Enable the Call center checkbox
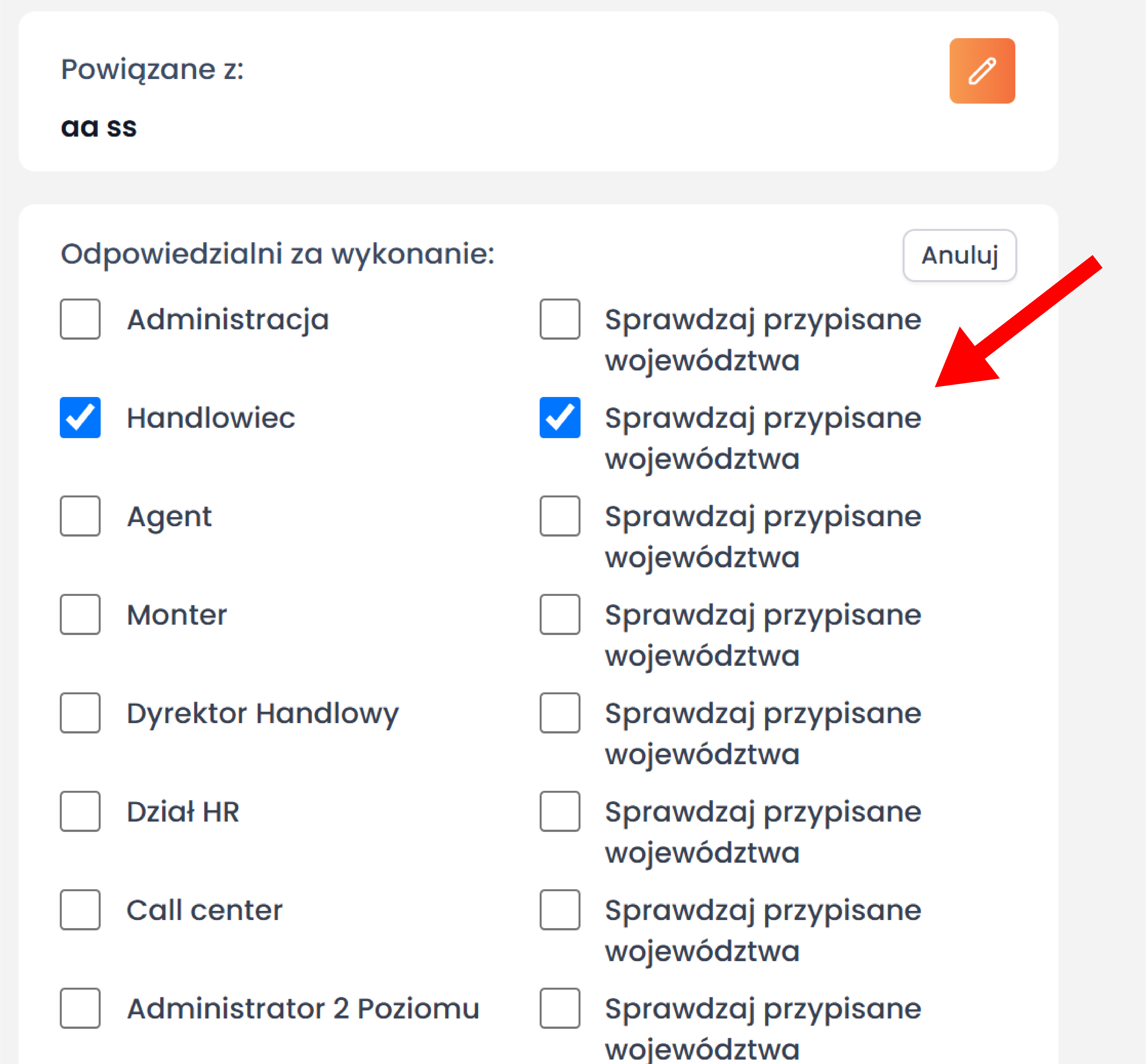Image resolution: width=1146 pixels, height=1064 pixels. [x=80, y=910]
